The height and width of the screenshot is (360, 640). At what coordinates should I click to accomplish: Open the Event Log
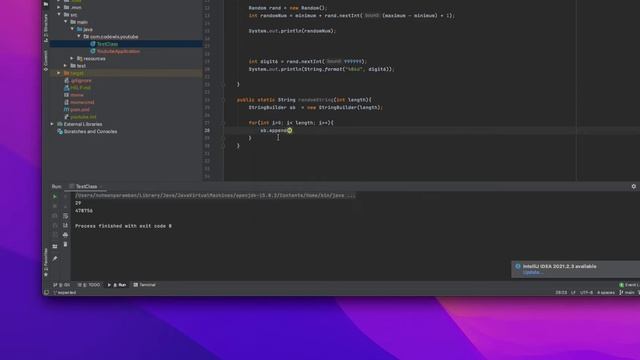629,285
